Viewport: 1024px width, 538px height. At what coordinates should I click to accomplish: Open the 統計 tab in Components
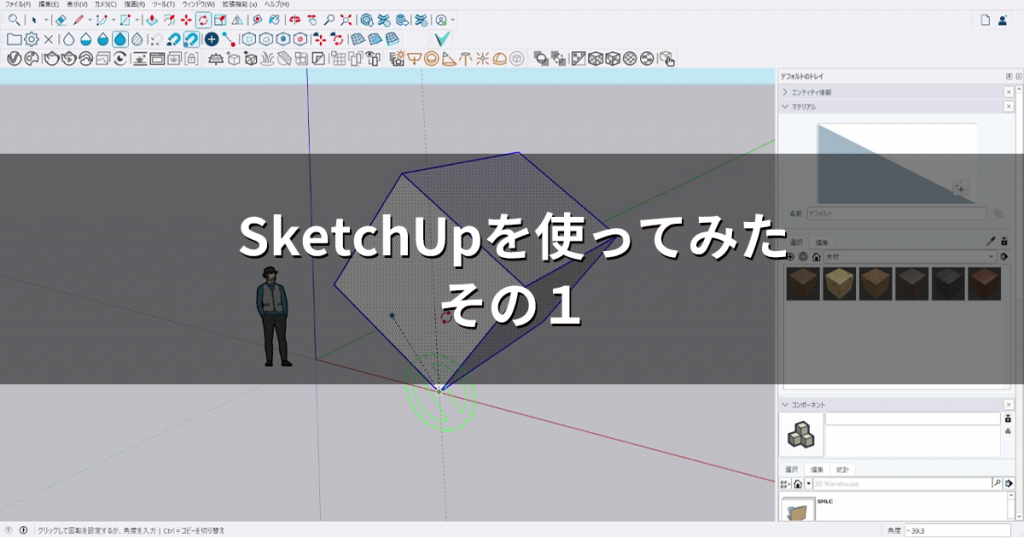[843, 469]
